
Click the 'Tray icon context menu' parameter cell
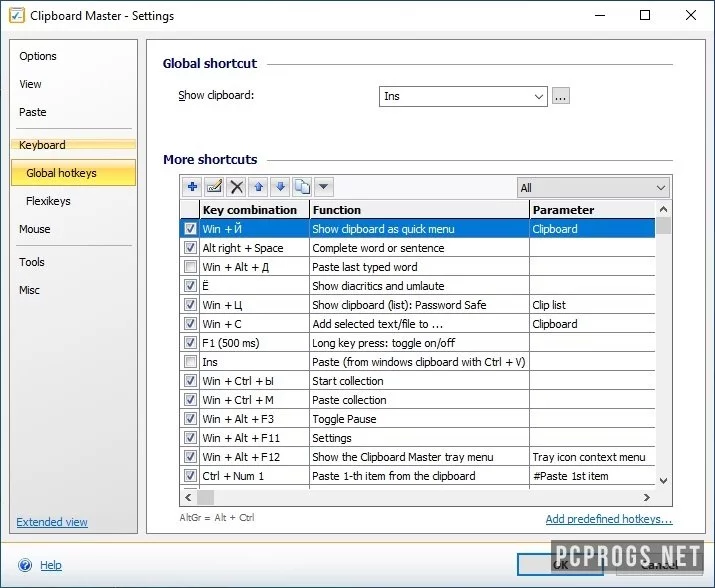(x=592, y=457)
